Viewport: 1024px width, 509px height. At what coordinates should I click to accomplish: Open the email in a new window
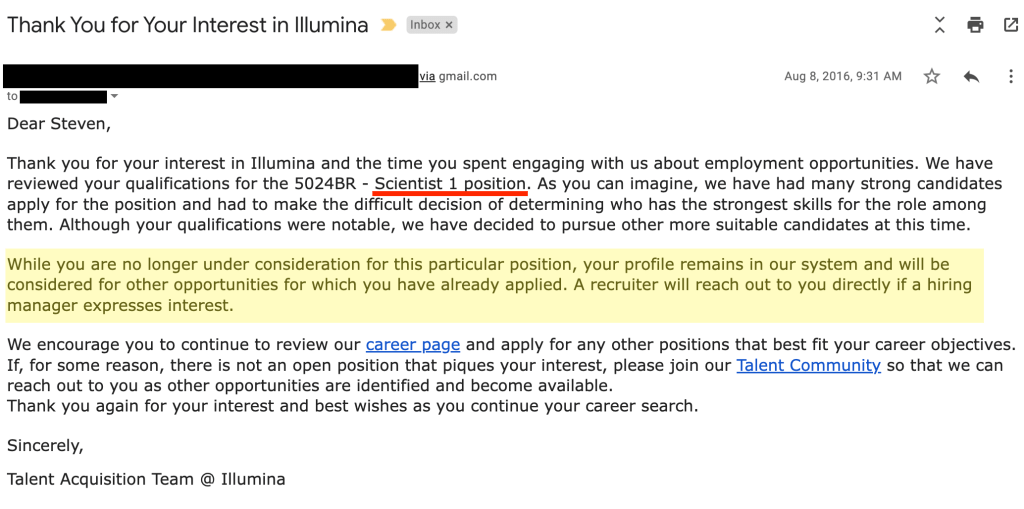[1010, 25]
